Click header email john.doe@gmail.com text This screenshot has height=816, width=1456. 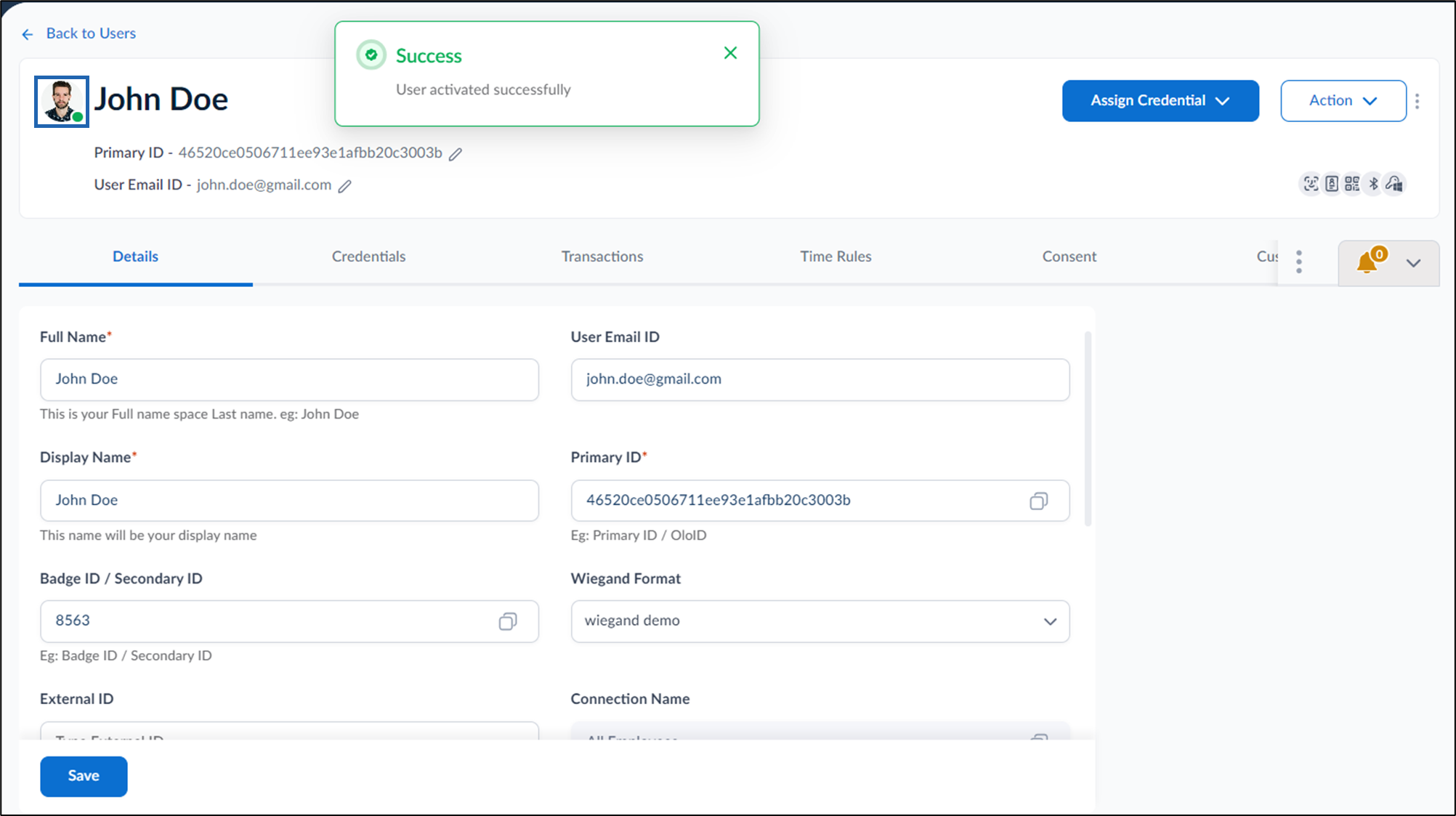[264, 185]
